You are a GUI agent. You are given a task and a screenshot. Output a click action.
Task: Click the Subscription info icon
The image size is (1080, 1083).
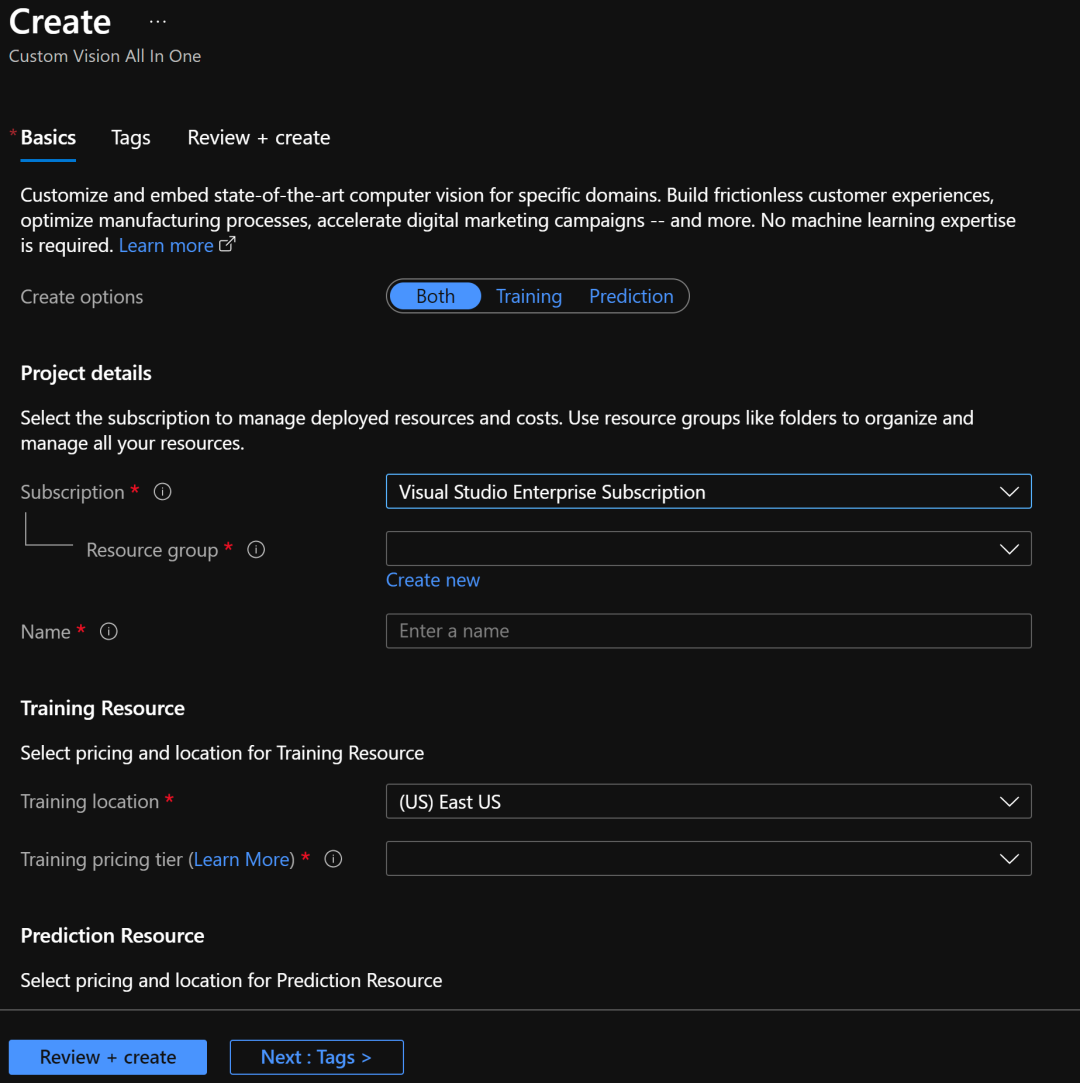[x=162, y=492]
